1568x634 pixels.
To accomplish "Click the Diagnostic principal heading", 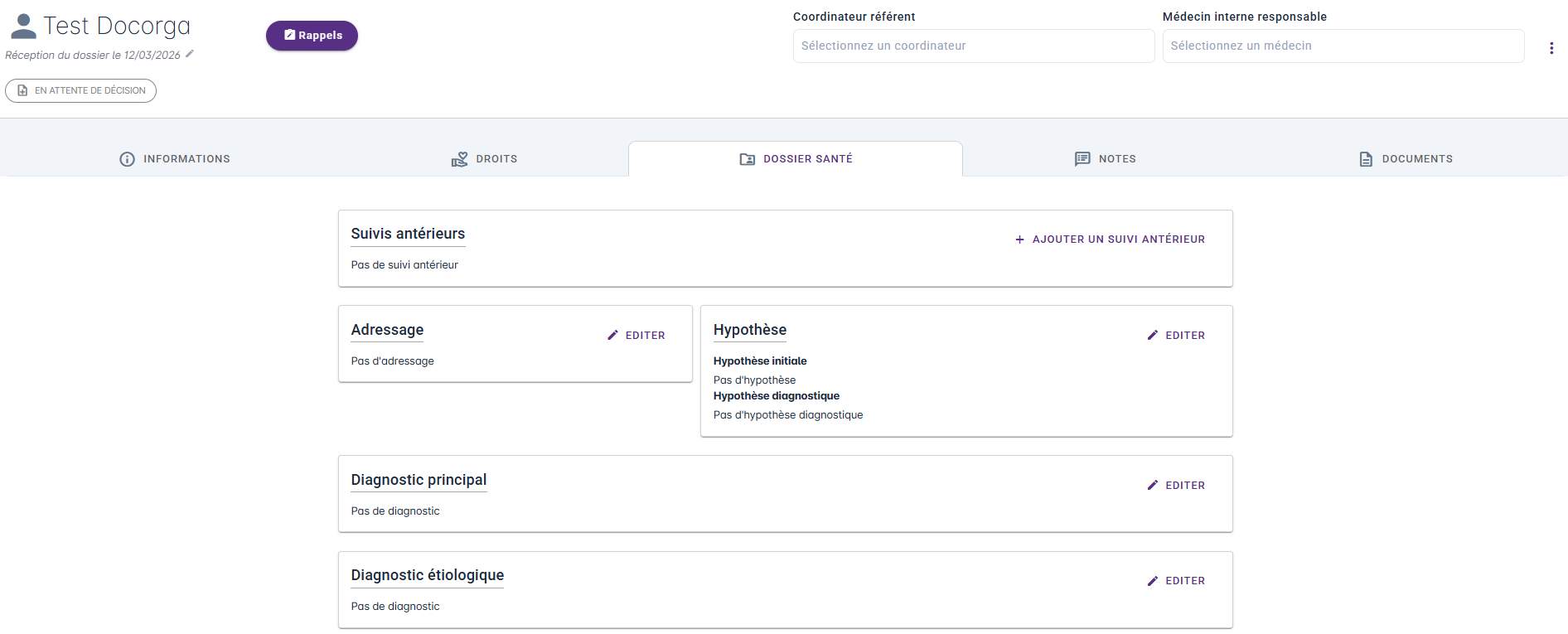I will point(419,480).
